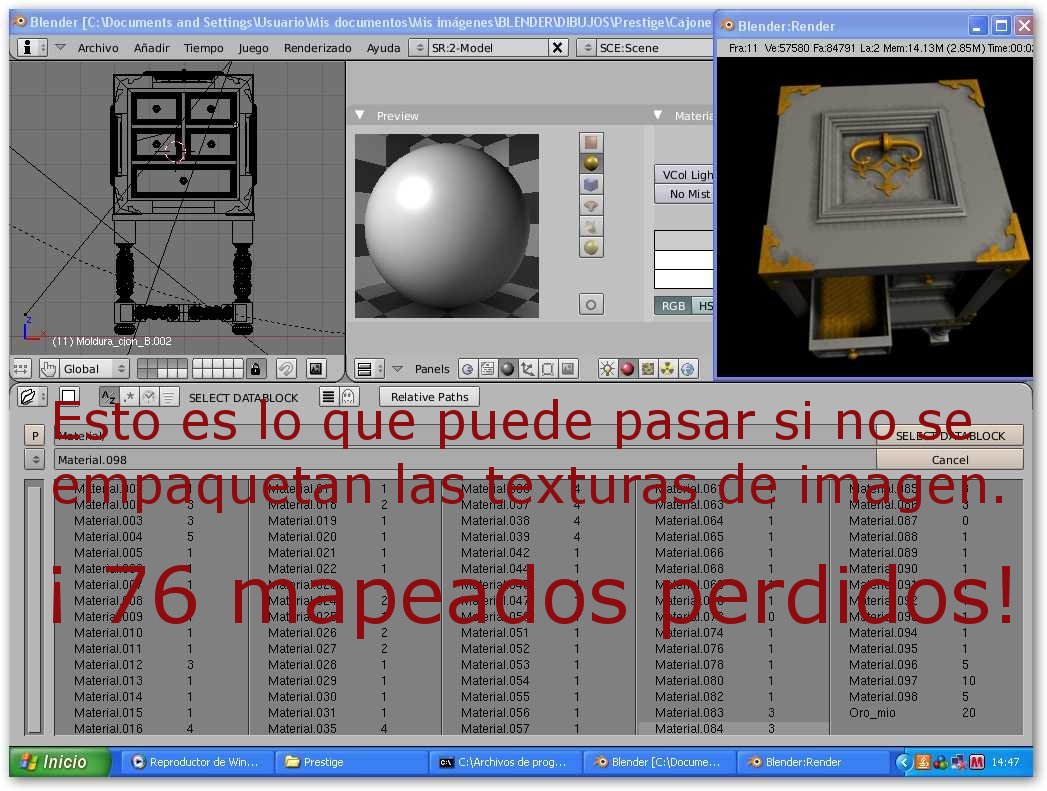Collapse the top header menus arrow
The image size is (1047, 791).
(60, 47)
